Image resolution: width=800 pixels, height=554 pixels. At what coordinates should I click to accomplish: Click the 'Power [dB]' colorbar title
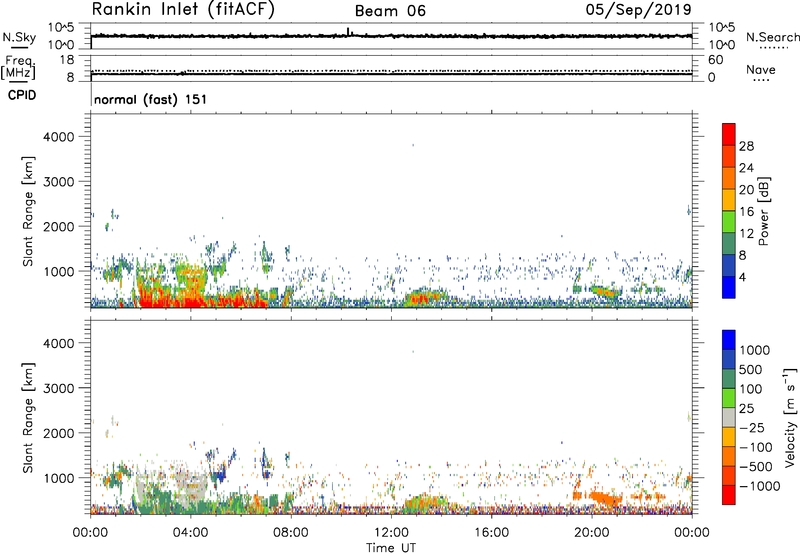[764, 211]
